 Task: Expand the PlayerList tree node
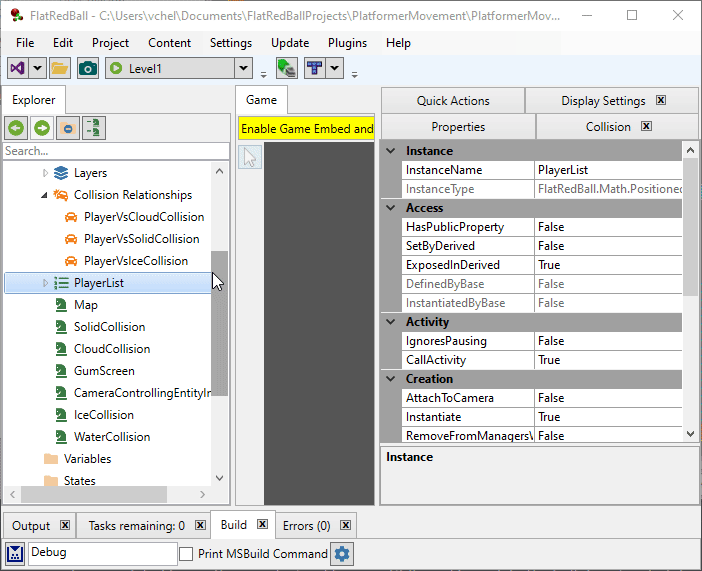pos(45,283)
